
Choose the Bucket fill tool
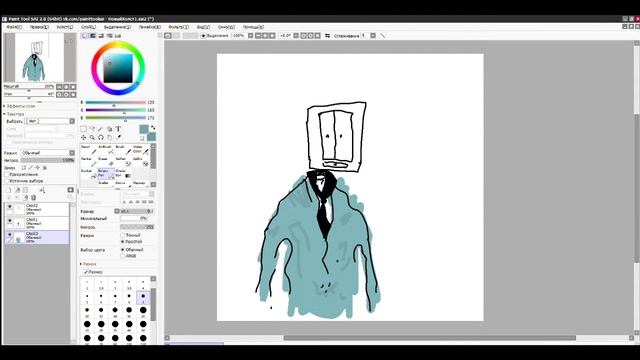(89, 174)
